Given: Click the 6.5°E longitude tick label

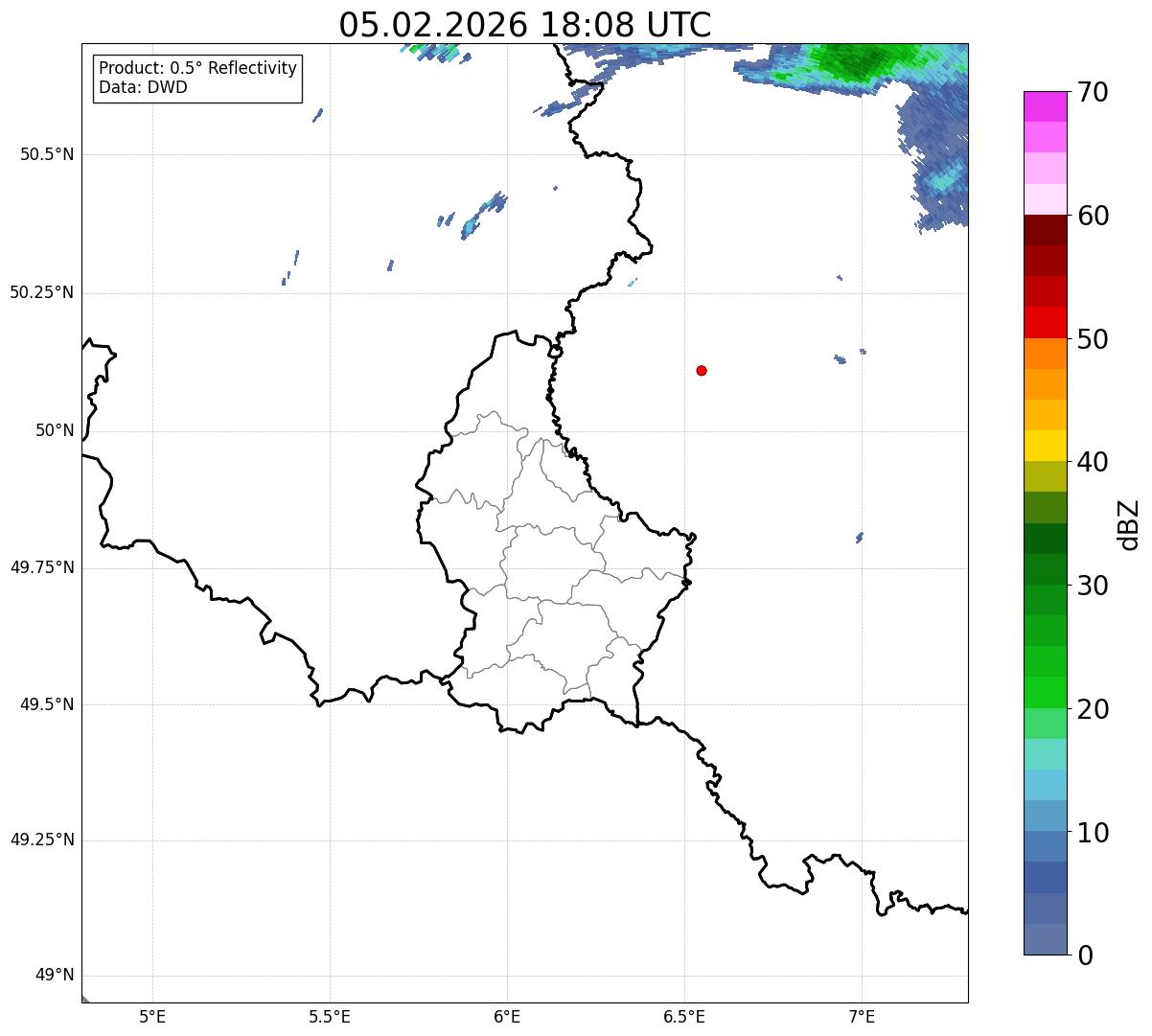Looking at the screenshot, I should (684, 1017).
